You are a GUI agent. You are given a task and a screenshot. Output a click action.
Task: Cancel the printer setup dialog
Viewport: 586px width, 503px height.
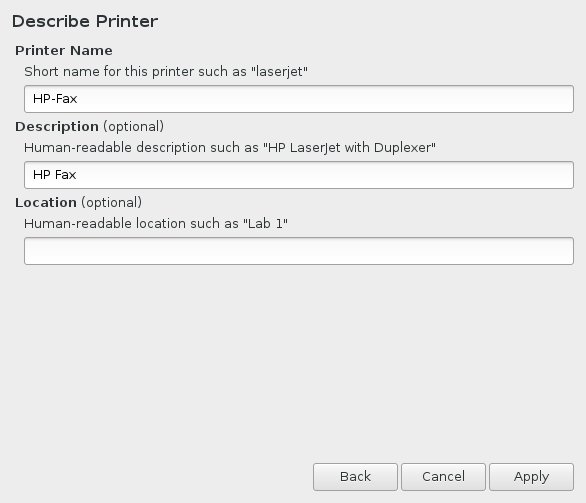[443, 477]
